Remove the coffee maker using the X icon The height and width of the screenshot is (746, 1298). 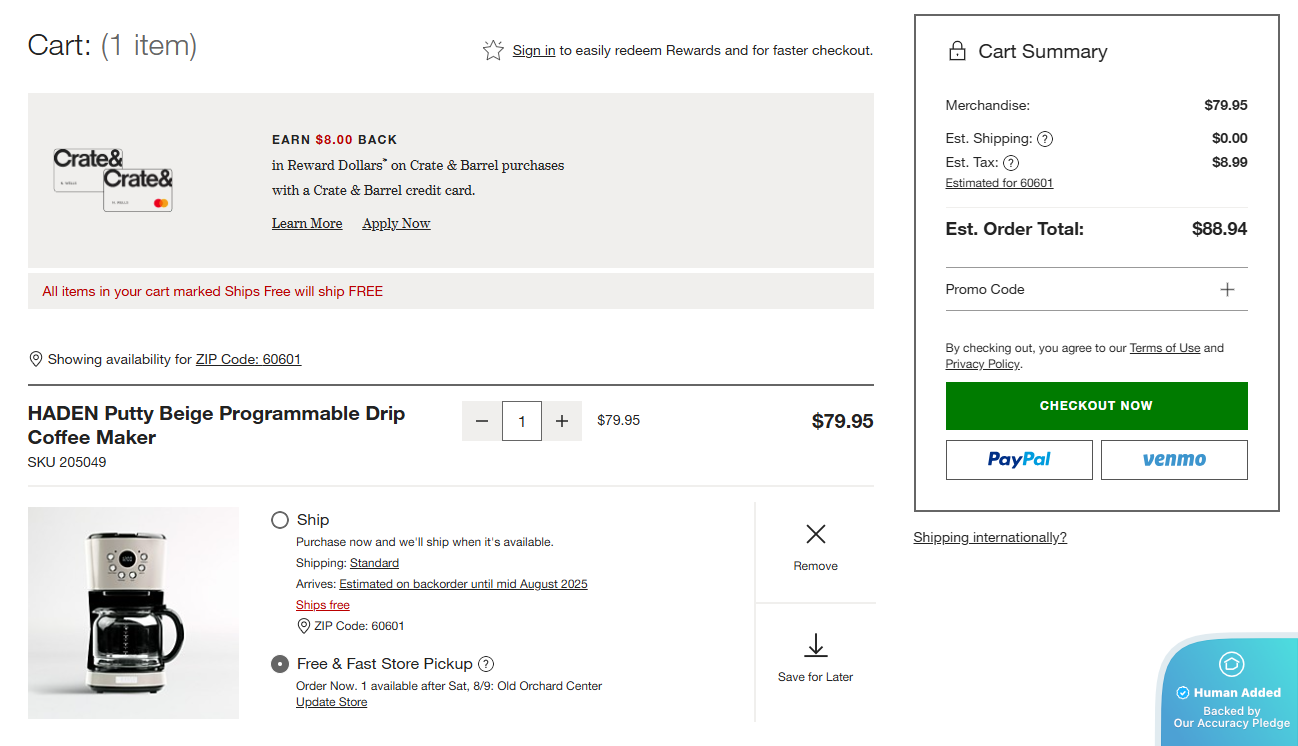click(815, 535)
